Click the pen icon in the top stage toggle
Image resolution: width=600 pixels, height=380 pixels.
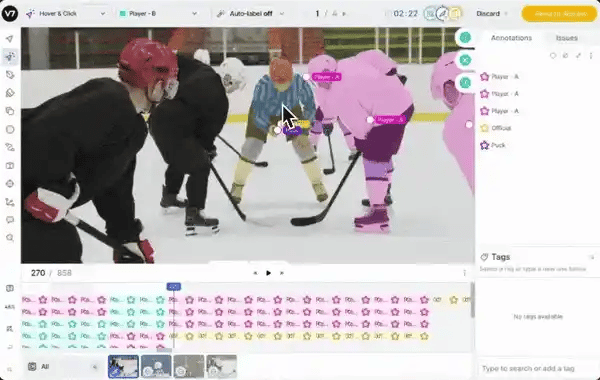pyautogui.click(x=442, y=13)
